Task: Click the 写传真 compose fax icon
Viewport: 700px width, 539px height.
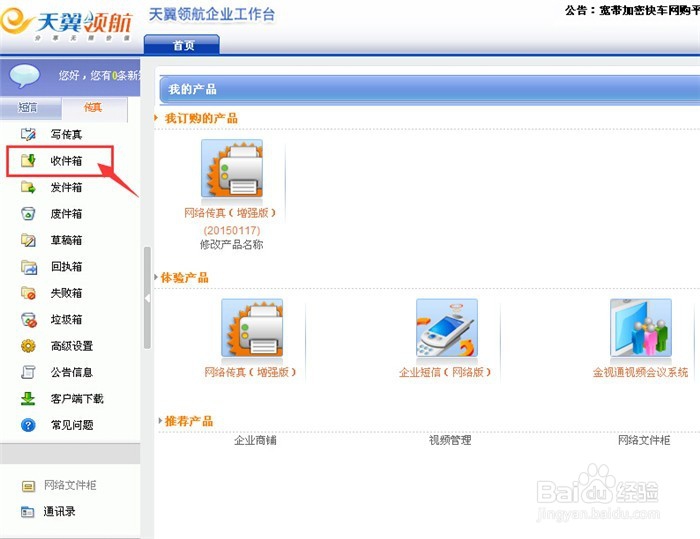Action: click(x=28, y=134)
